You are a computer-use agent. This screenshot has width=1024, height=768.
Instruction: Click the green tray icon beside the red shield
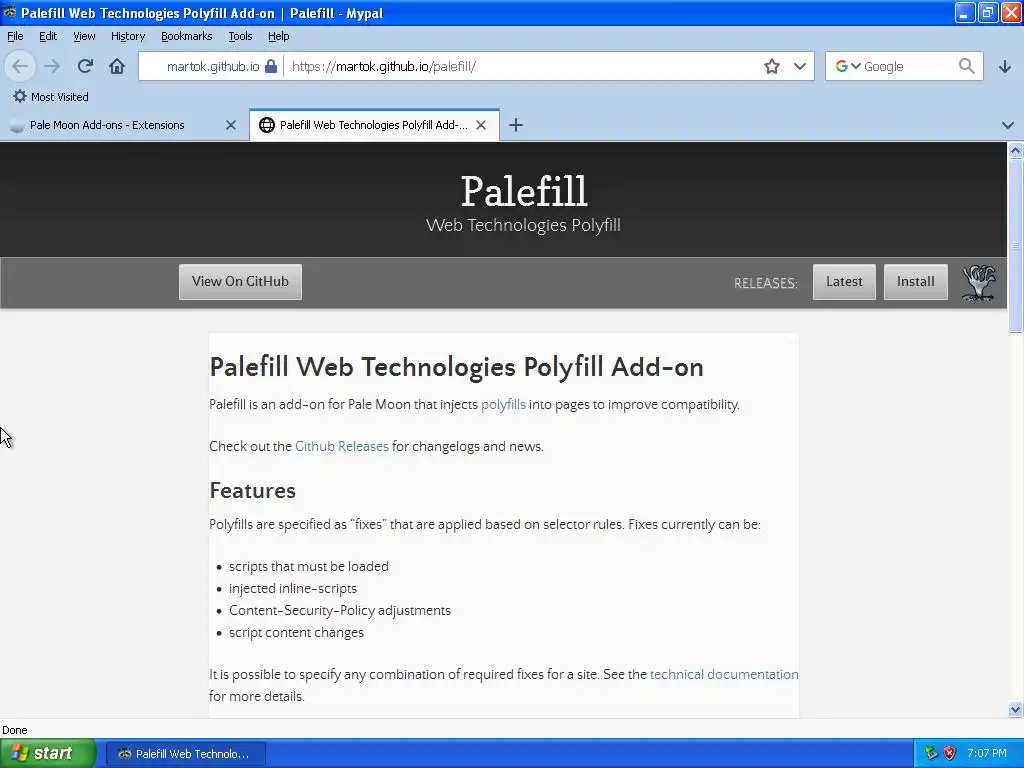coord(931,753)
